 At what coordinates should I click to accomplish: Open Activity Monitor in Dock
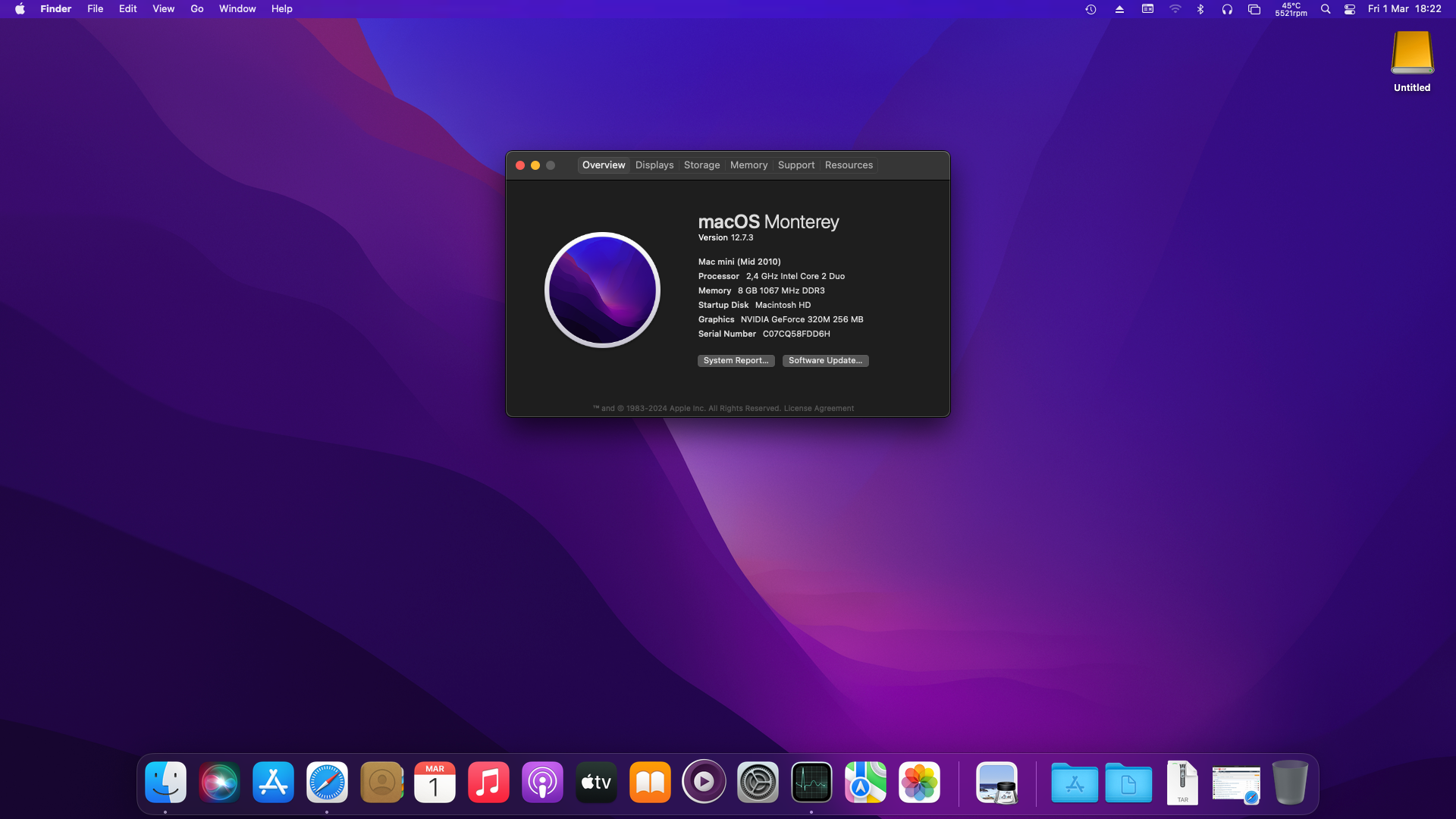tap(811, 782)
